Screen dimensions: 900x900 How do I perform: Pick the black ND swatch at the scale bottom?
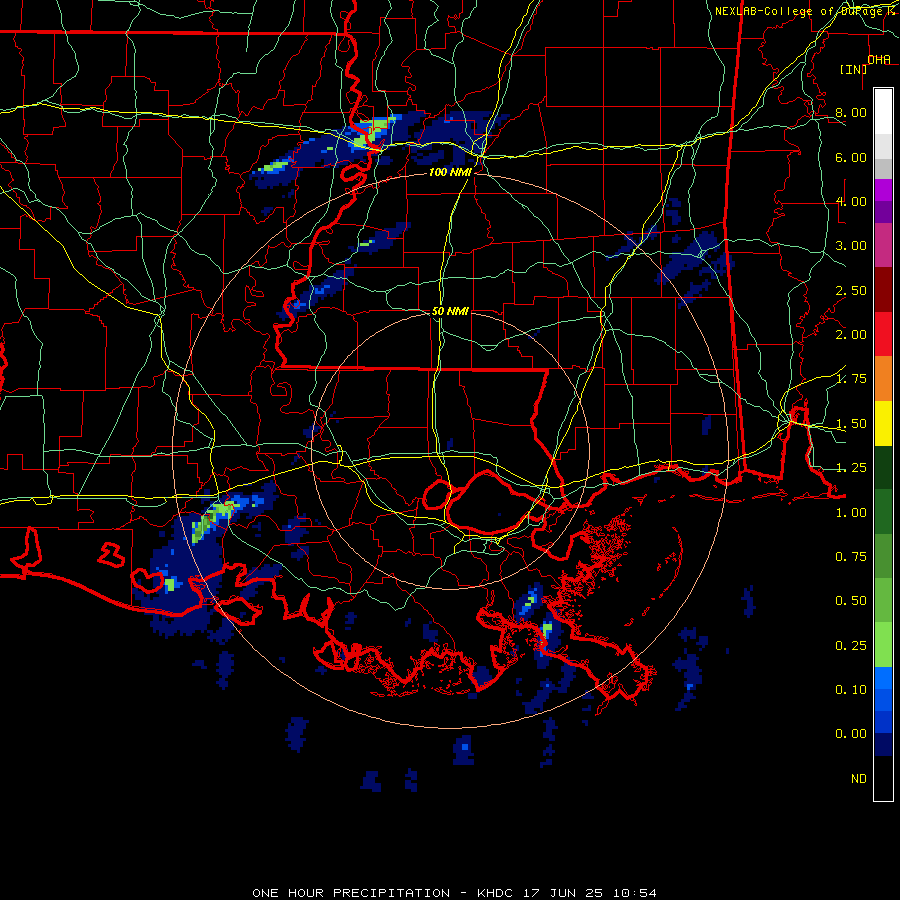click(x=883, y=778)
